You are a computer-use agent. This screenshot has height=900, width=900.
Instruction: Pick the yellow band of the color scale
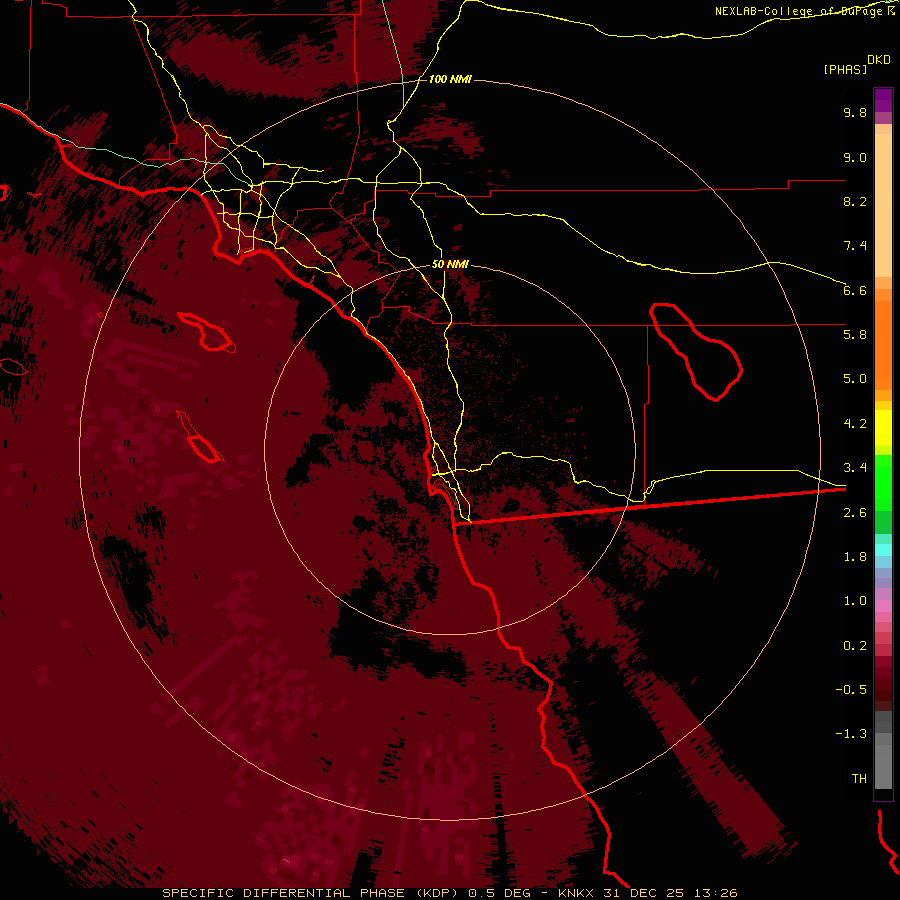(883, 428)
